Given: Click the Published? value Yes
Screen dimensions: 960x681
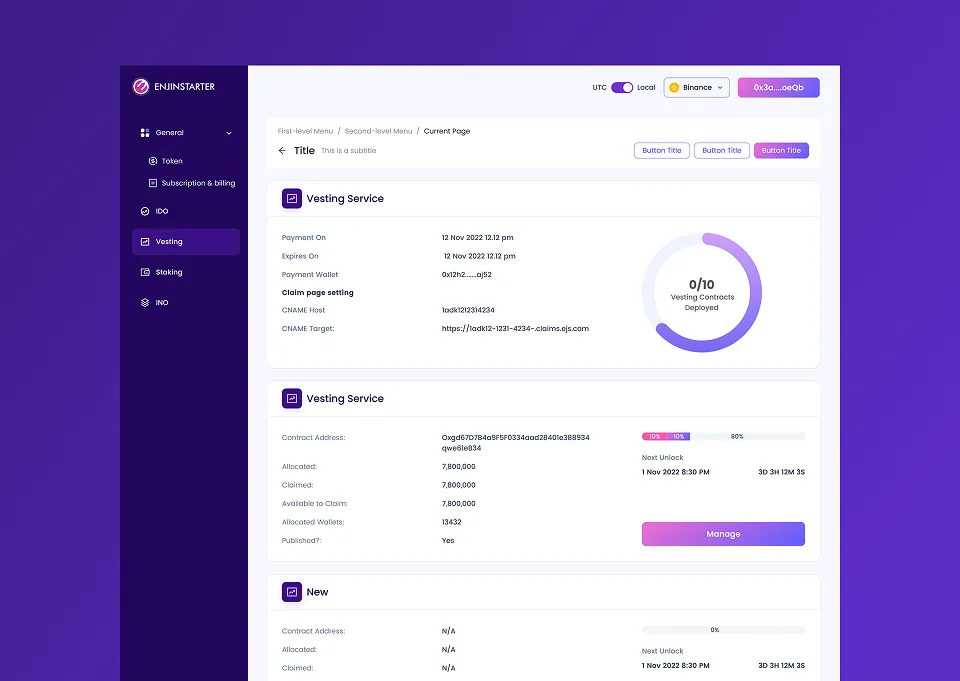Looking at the screenshot, I should (x=448, y=541).
